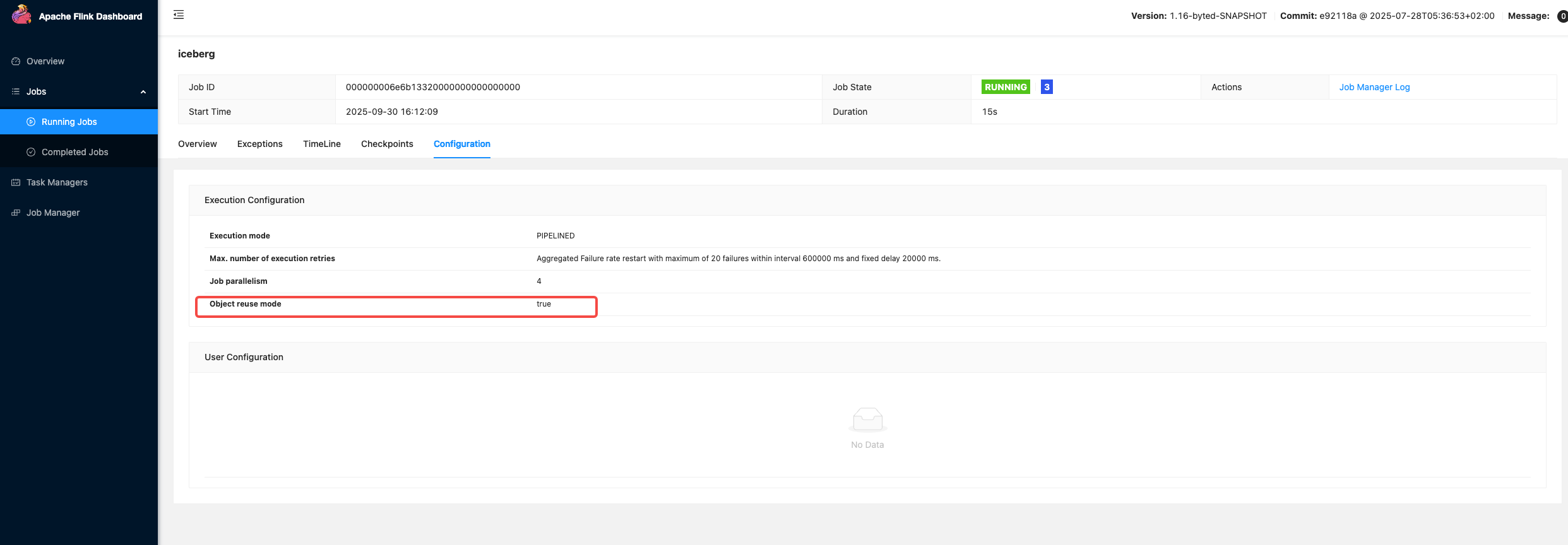Collapse the sidebar with the fold icon
1568x545 pixels.
click(179, 15)
